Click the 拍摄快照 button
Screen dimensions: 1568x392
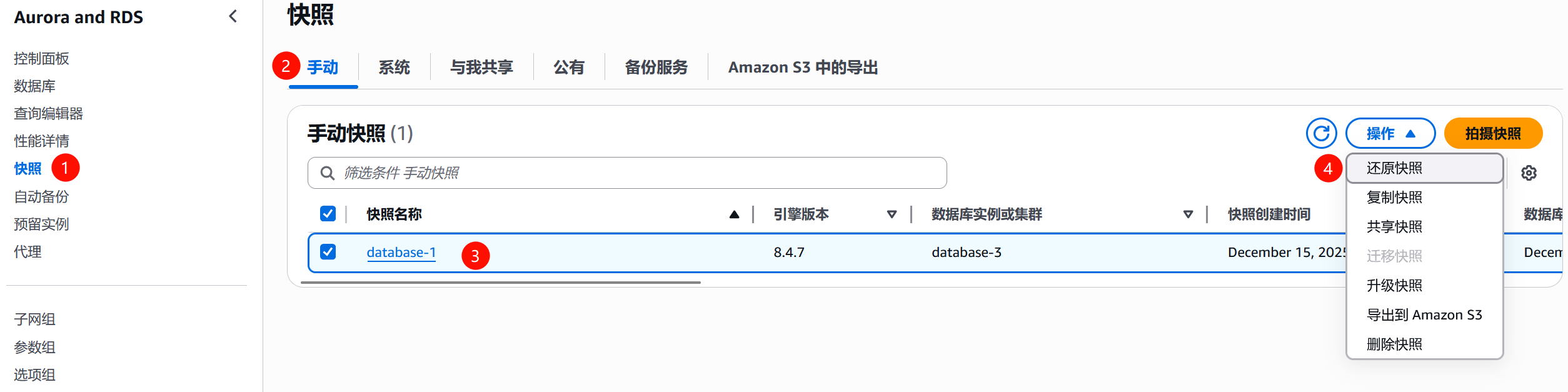coord(1494,133)
